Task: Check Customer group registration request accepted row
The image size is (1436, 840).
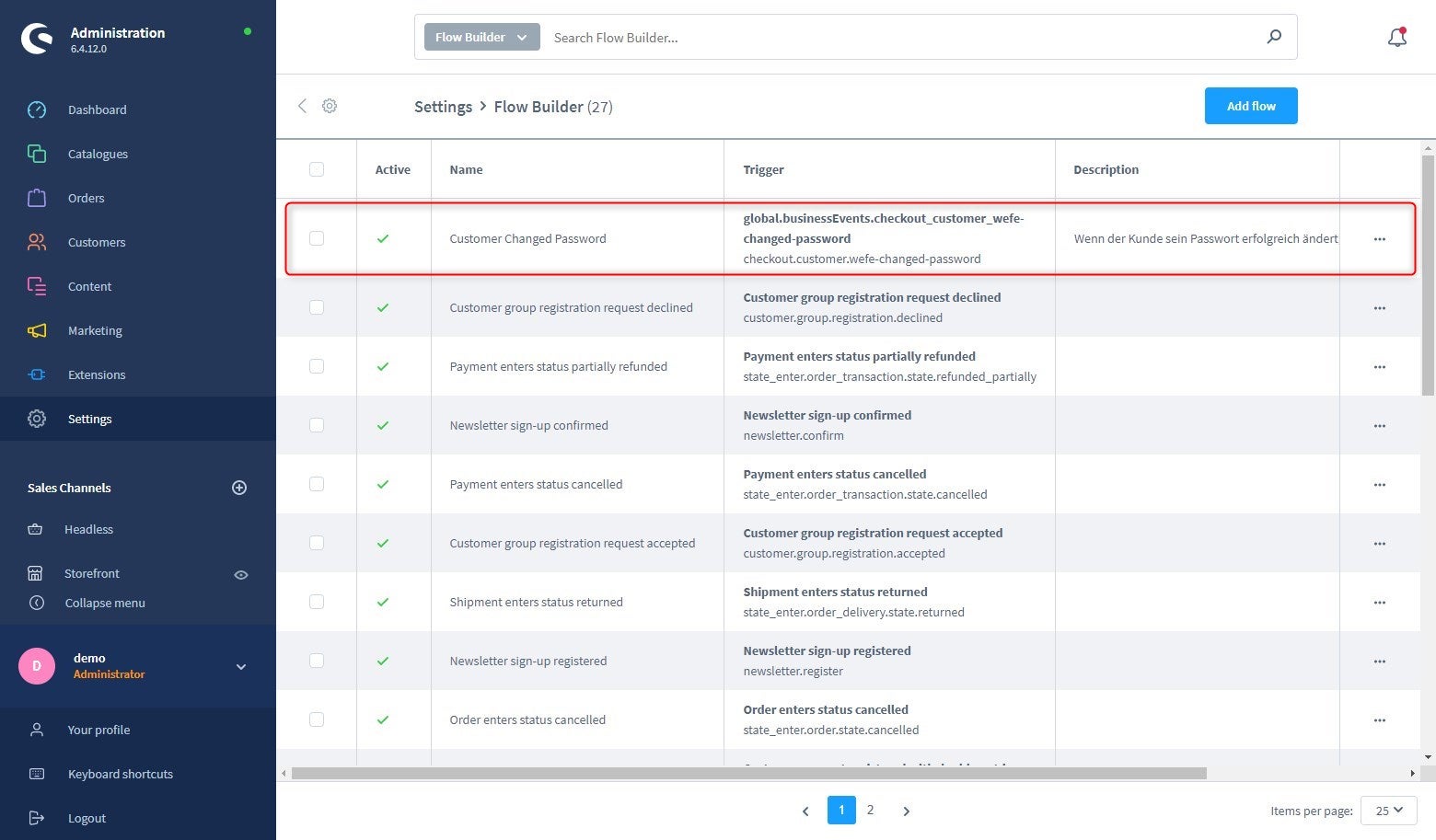Action: pos(317,543)
